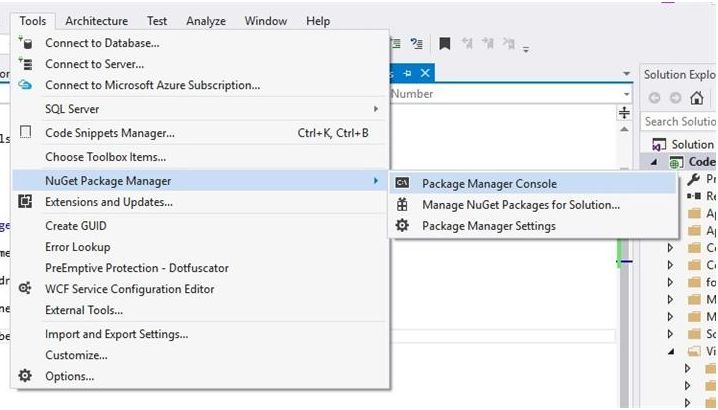718x410 pixels.
Task: Open the toolbar overflow options dropdown
Action: [x=526, y=49]
